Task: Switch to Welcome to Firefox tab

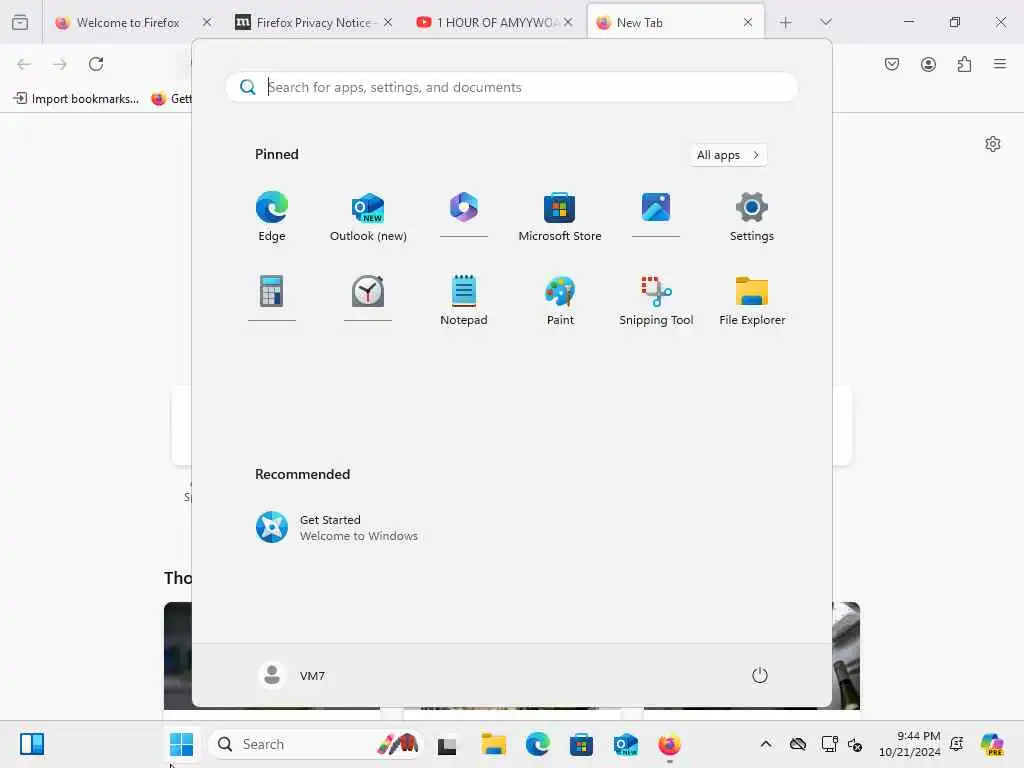Action: tap(127, 22)
